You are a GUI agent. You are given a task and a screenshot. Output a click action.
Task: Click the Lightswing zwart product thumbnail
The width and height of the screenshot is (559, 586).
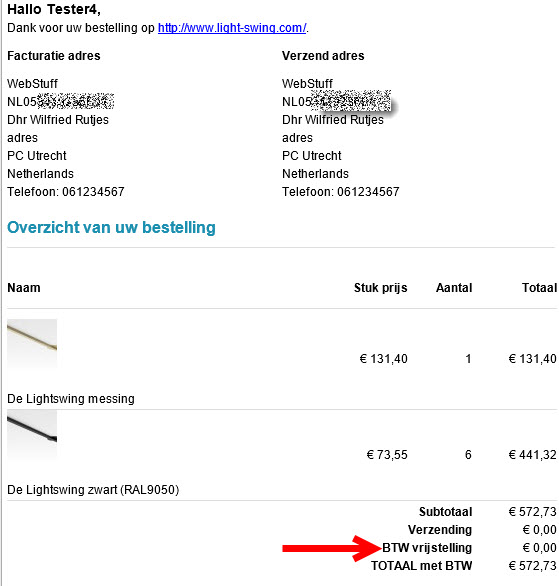(x=32, y=434)
